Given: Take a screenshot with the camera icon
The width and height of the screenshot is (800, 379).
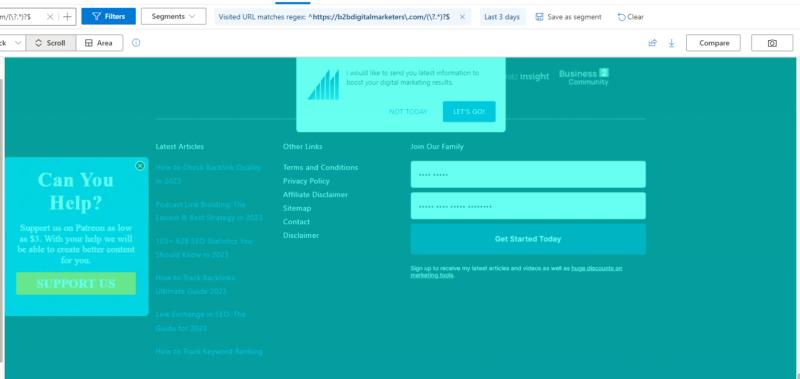Looking at the screenshot, I should (772, 43).
